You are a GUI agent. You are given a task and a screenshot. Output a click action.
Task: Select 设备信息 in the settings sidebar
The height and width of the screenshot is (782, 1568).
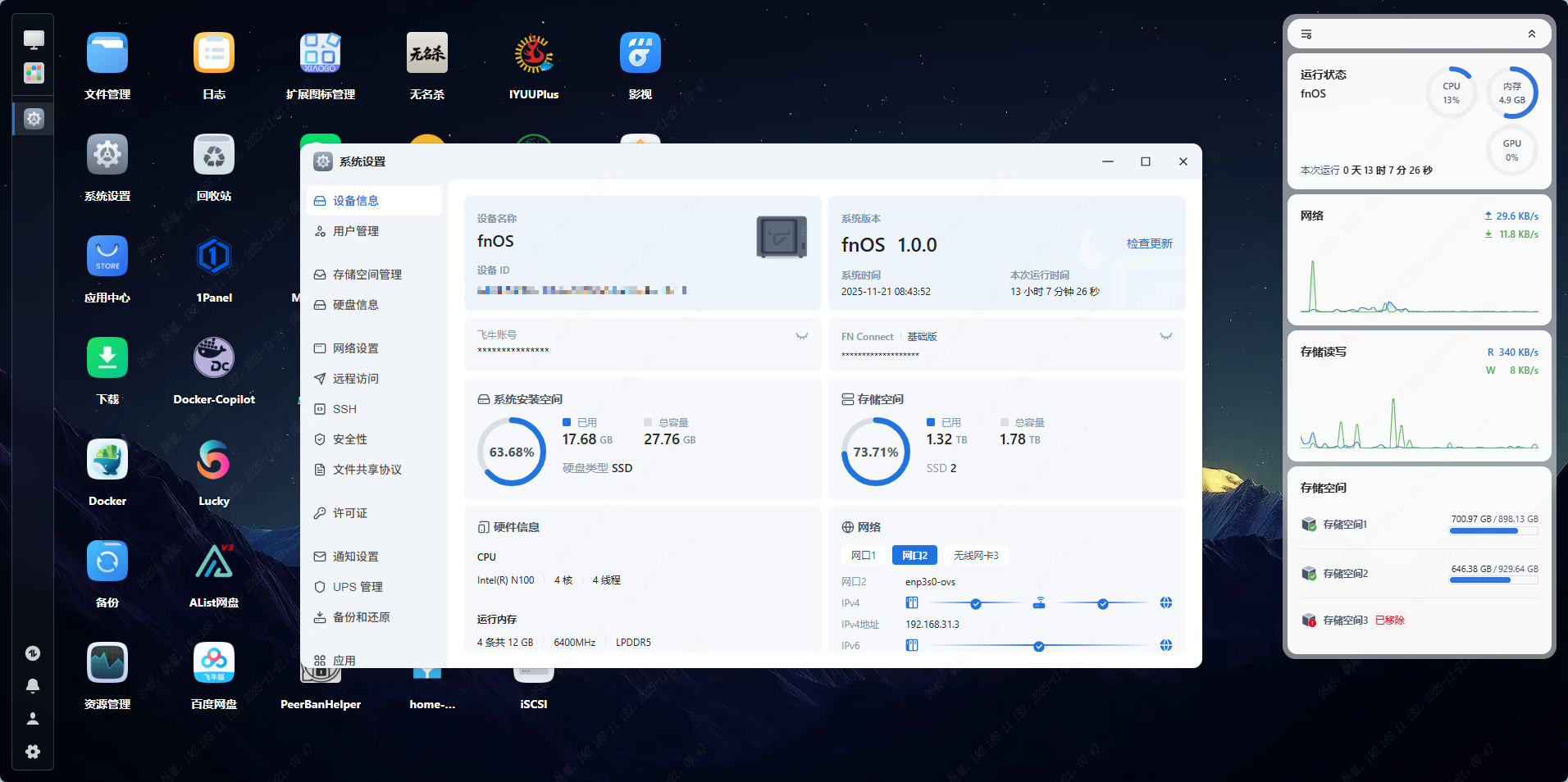tap(374, 201)
